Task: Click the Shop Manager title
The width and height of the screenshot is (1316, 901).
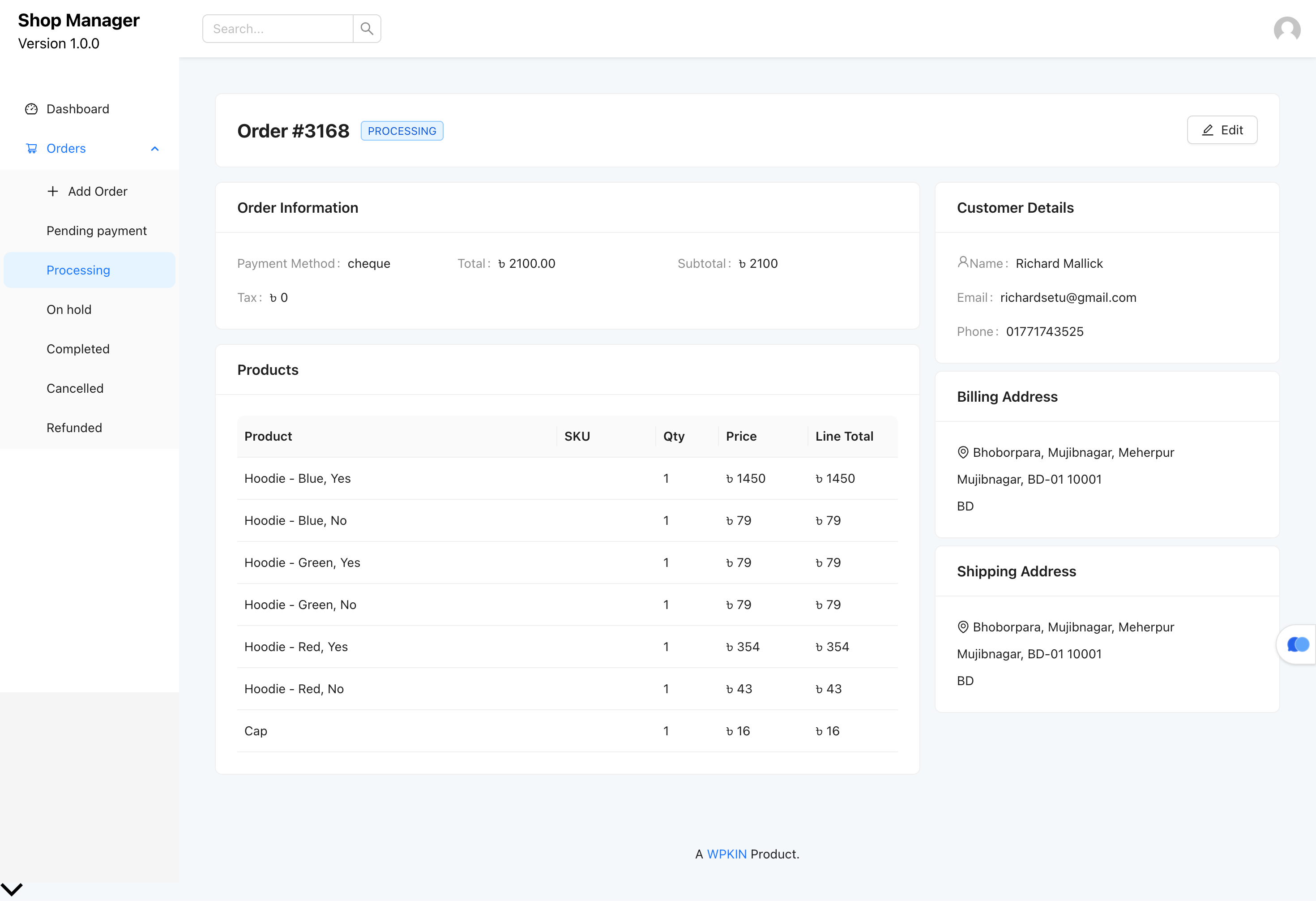Action: (x=79, y=21)
